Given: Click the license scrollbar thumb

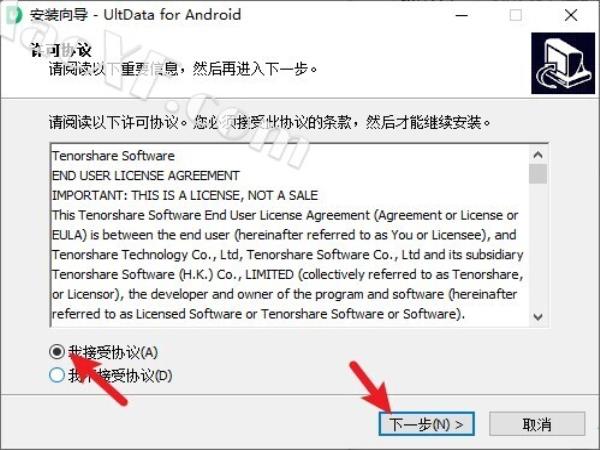Looking at the screenshot, I should point(538,174).
